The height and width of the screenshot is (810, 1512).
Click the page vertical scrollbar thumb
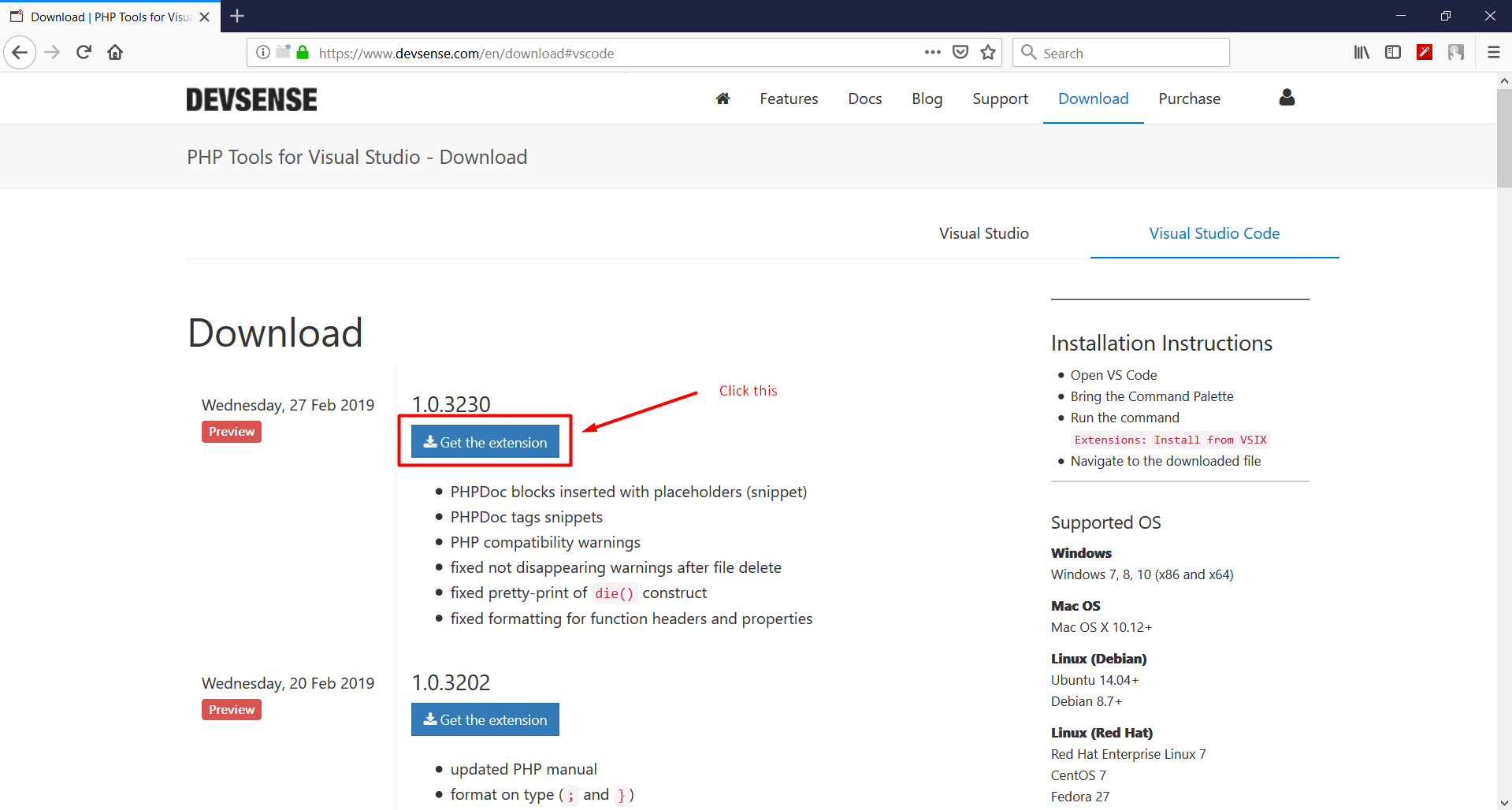pyautogui.click(x=1504, y=138)
